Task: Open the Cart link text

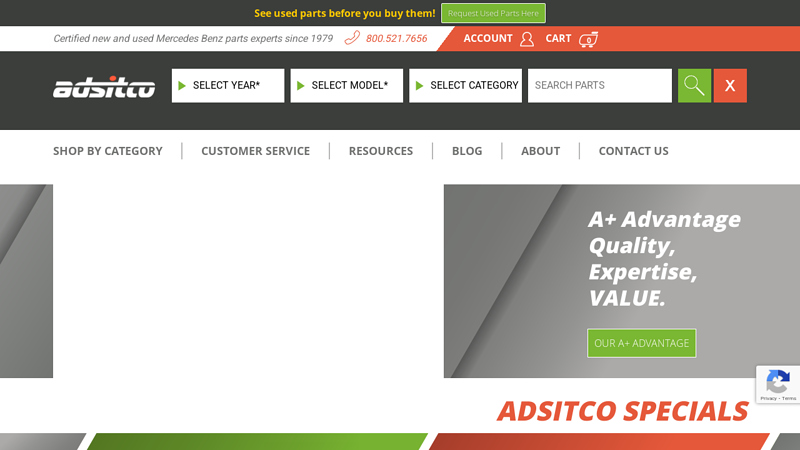Action: coord(558,39)
